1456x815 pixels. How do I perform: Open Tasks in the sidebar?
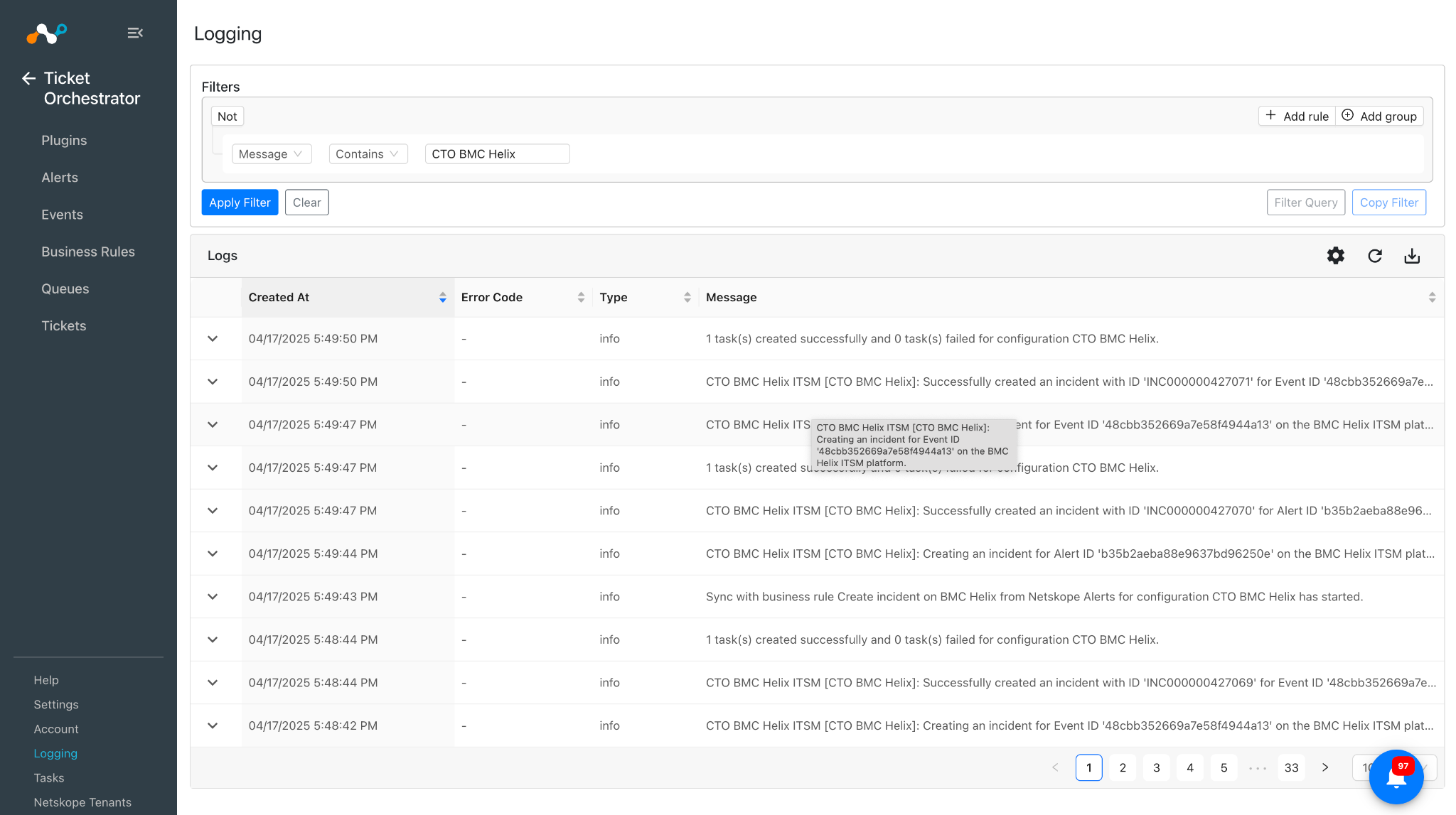[x=49, y=778]
